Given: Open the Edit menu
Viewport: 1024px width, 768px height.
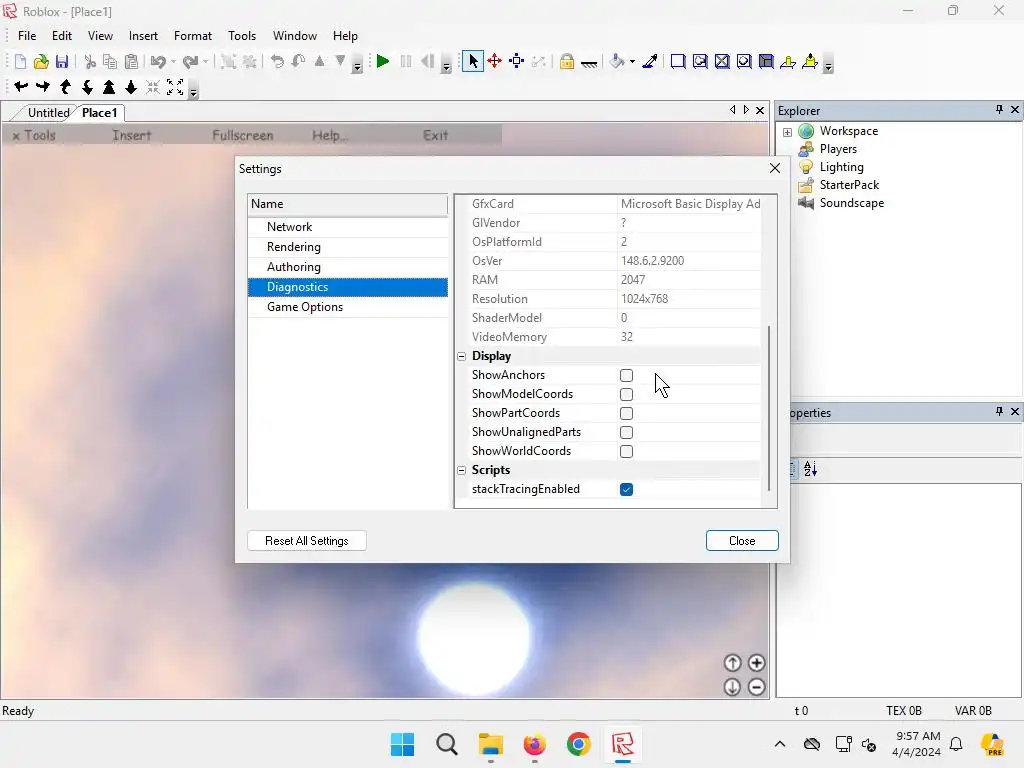Looking at the screenshot, I should (x=62, y=36).
